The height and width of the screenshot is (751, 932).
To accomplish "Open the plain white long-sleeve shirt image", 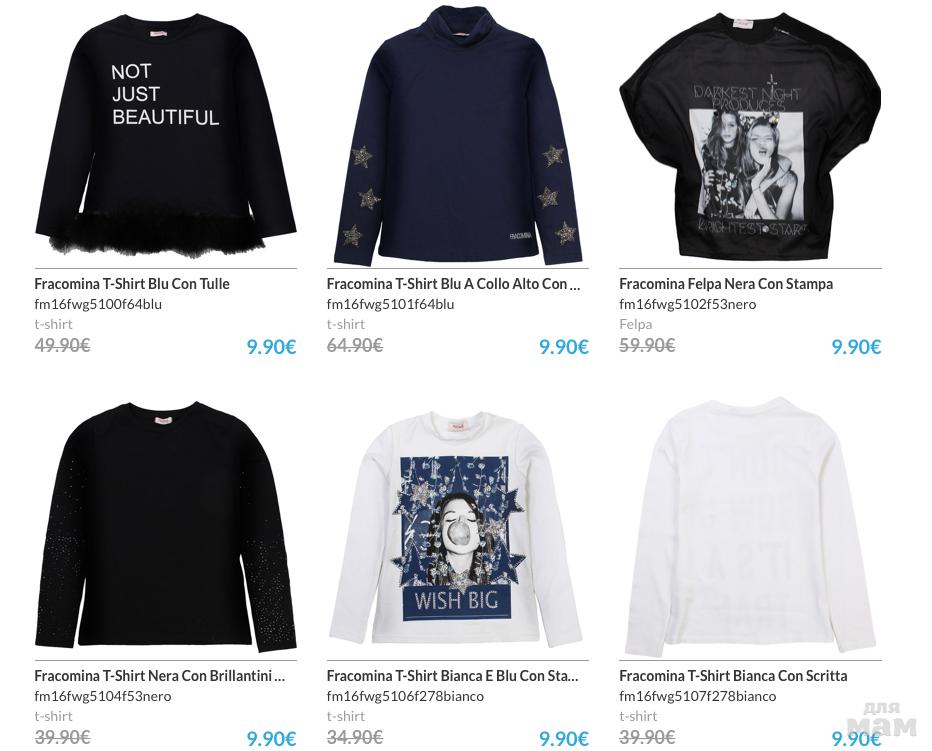I will (x=750, y=527).
